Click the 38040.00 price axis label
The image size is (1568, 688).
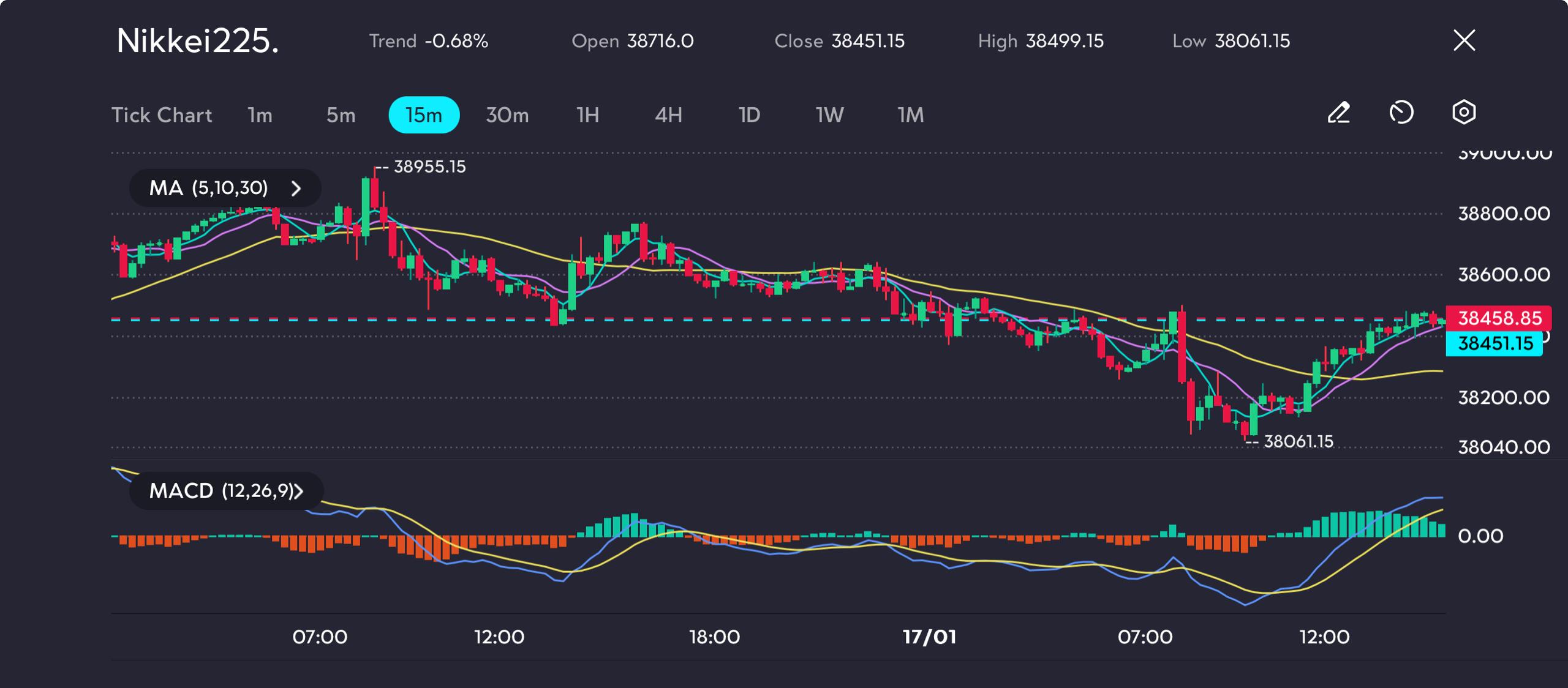click(1504, 447)
